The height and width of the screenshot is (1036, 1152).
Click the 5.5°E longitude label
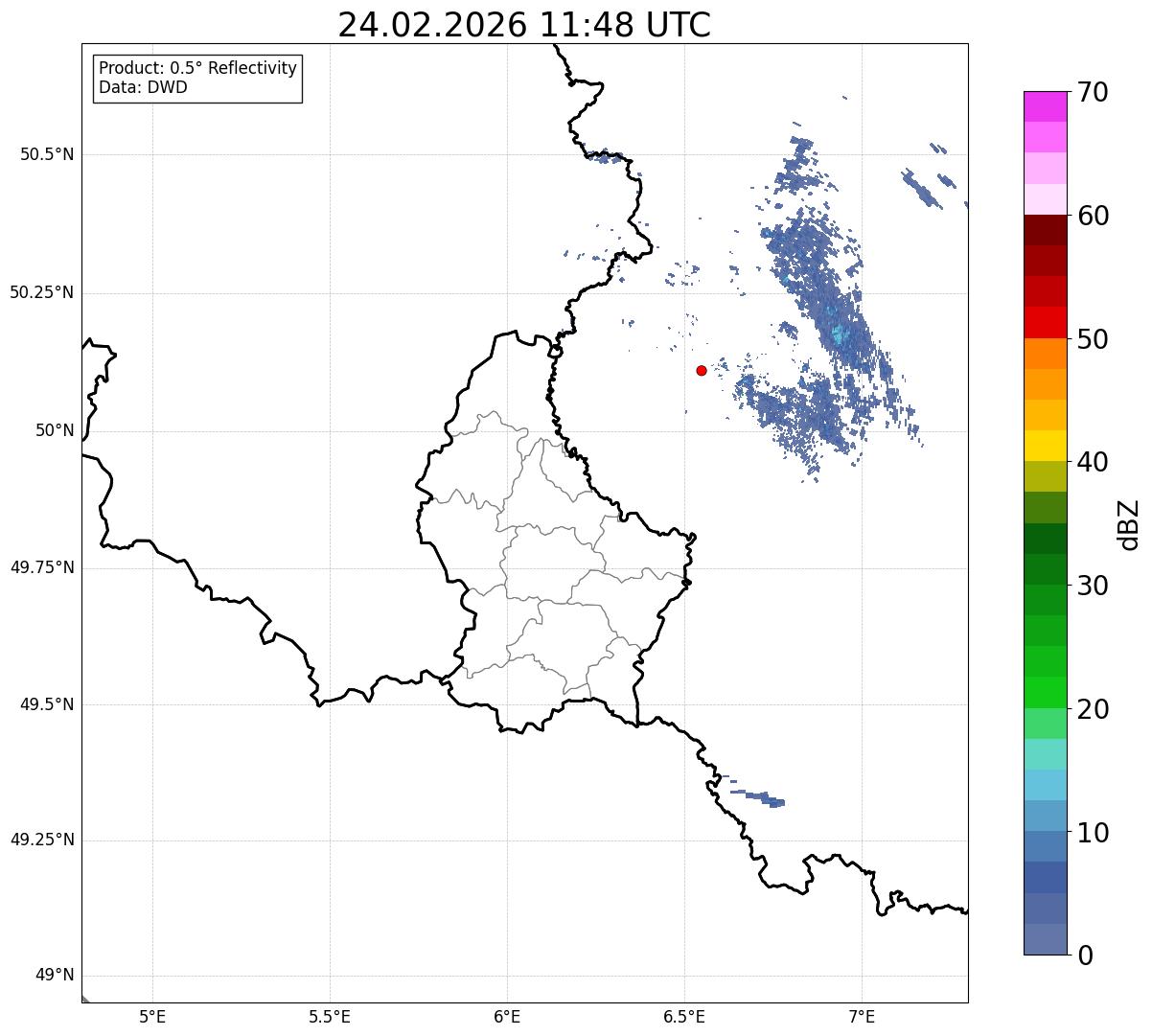[x=330, y=1016]
